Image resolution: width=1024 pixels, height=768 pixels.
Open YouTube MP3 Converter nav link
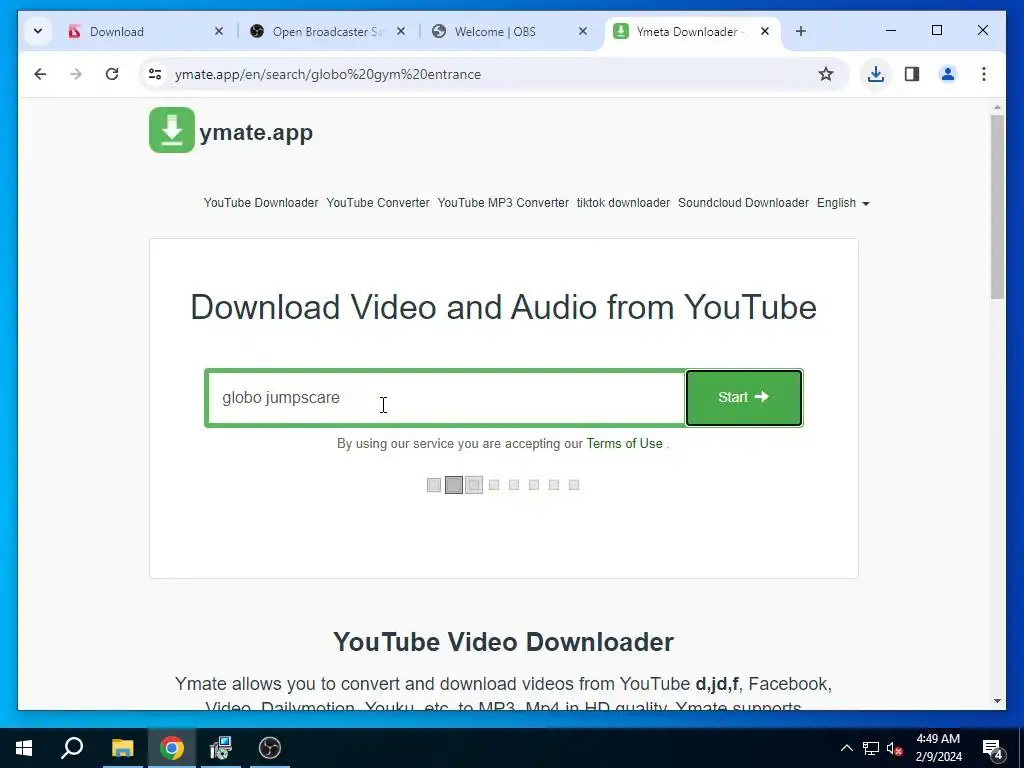503,203
